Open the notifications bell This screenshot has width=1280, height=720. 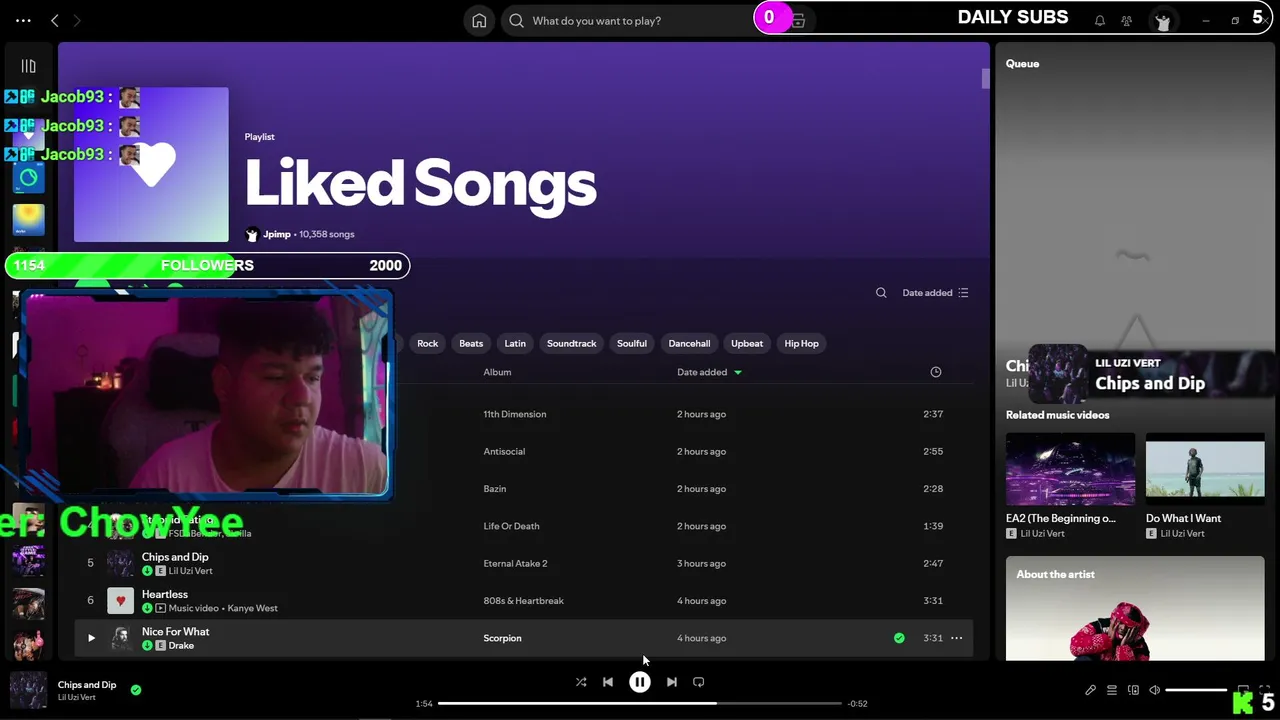[x=1100, y=20]
